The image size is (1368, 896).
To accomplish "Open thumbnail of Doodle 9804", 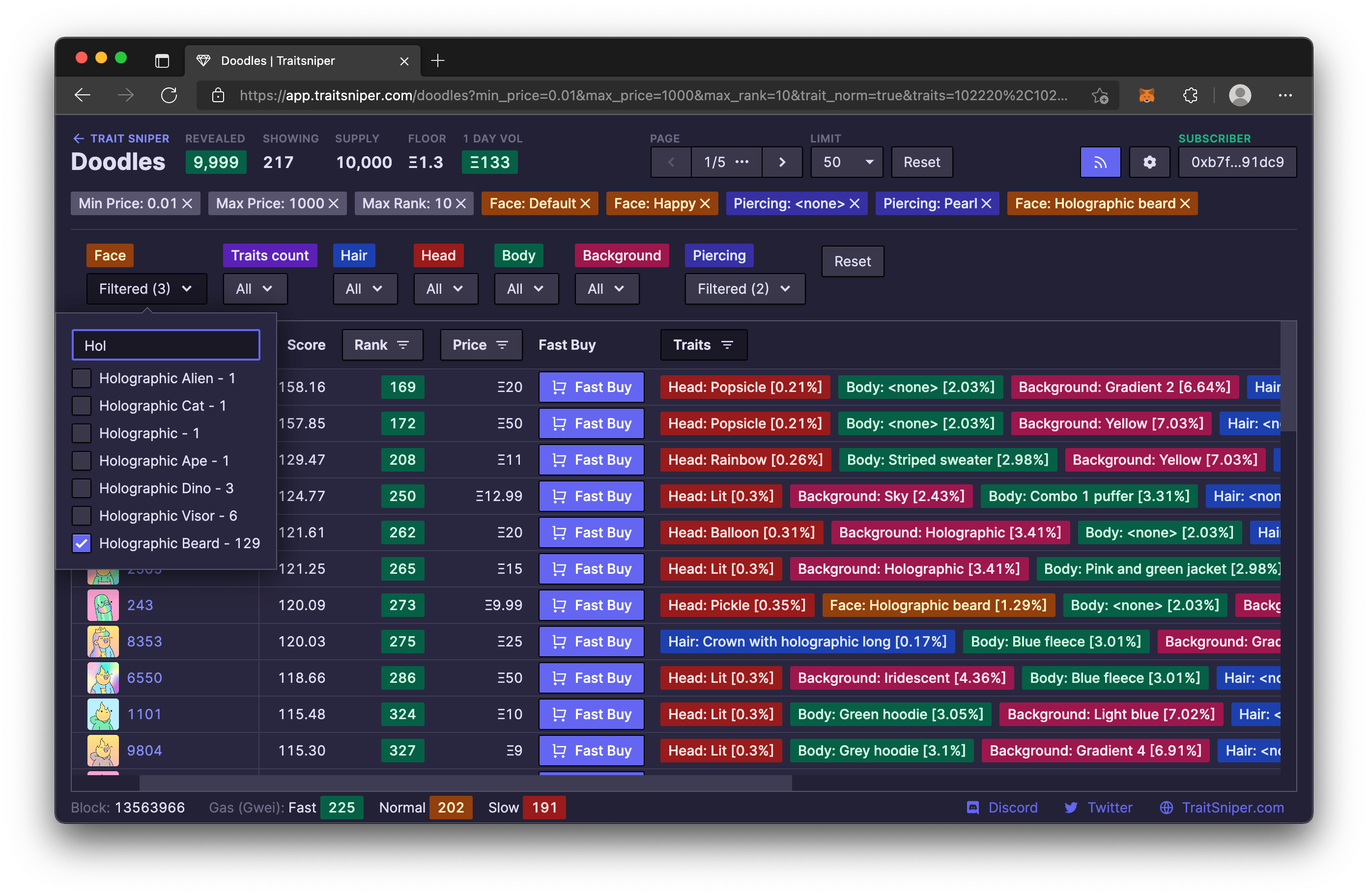I will [103, 751].
